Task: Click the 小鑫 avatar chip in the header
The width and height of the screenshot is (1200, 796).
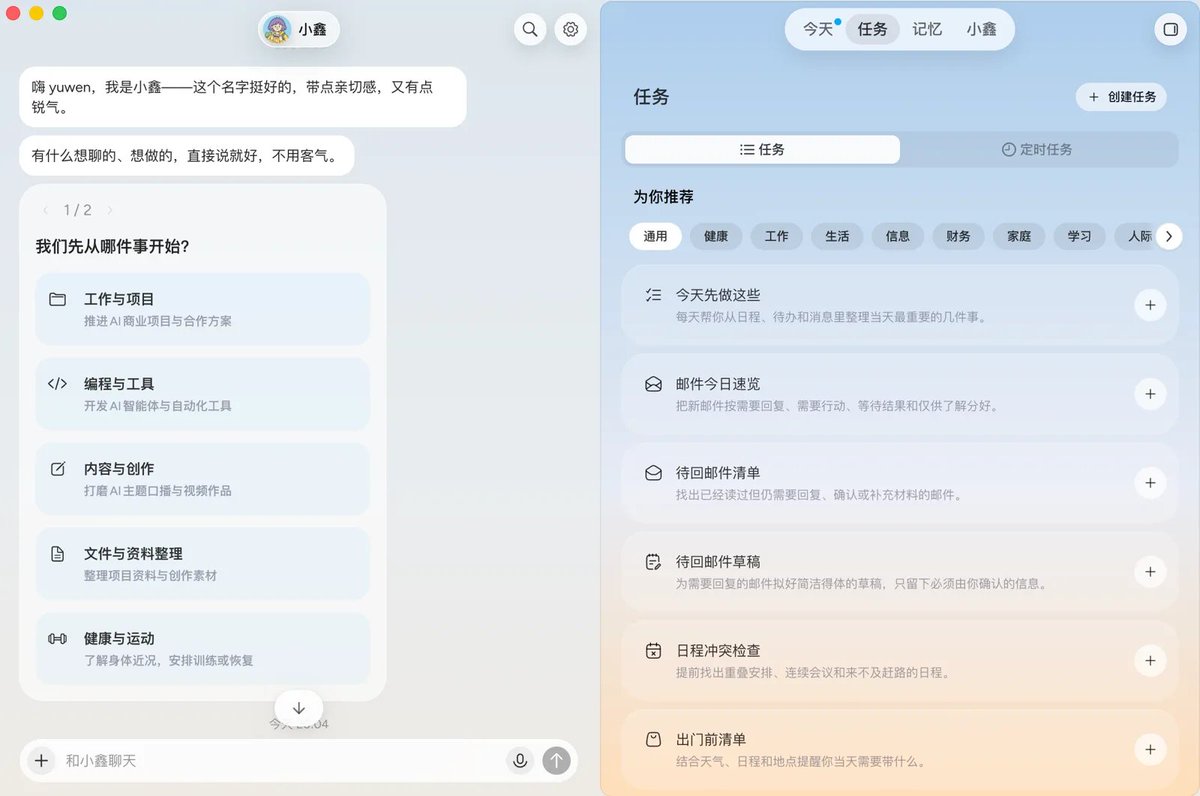Action: coord(299,30)
